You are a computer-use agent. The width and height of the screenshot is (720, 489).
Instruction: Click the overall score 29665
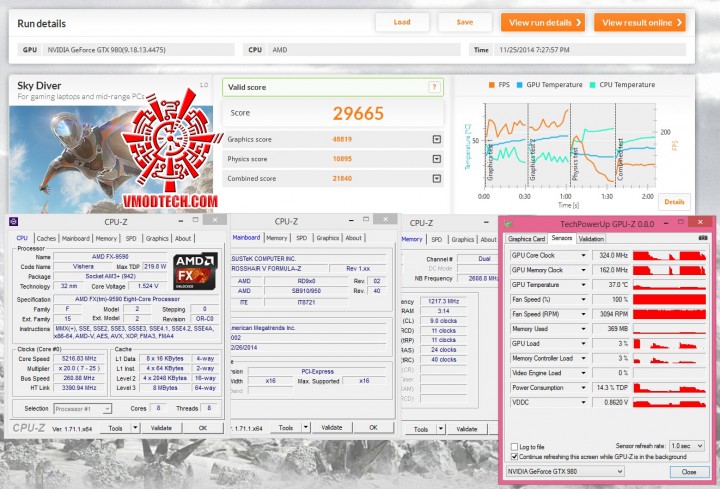tap(358, 113)
